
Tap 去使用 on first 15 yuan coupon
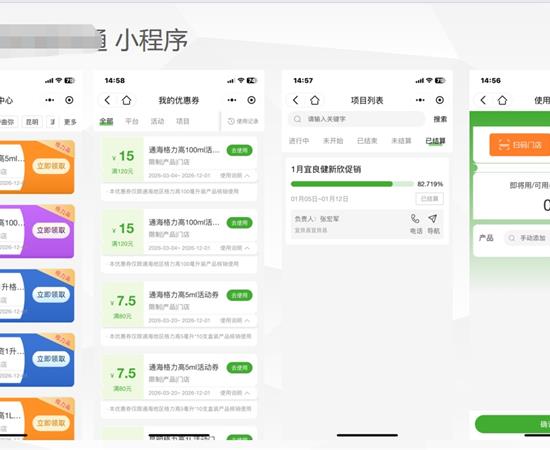[240, 150]
